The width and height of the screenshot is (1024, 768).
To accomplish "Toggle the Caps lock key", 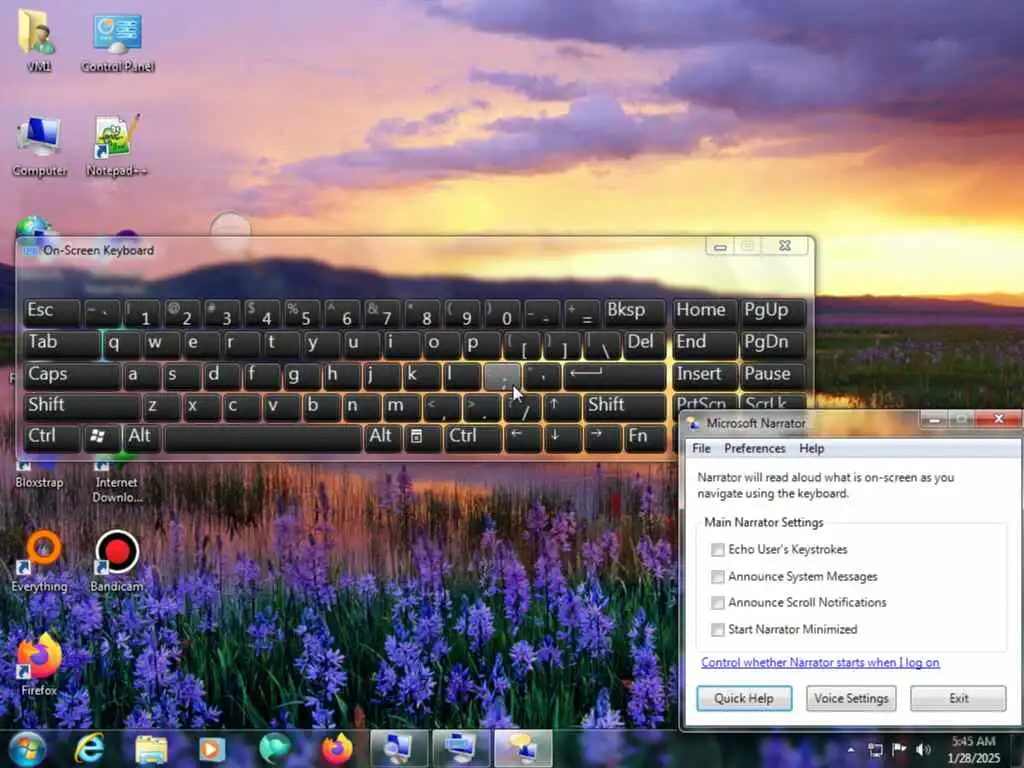I will coord(72,376).
